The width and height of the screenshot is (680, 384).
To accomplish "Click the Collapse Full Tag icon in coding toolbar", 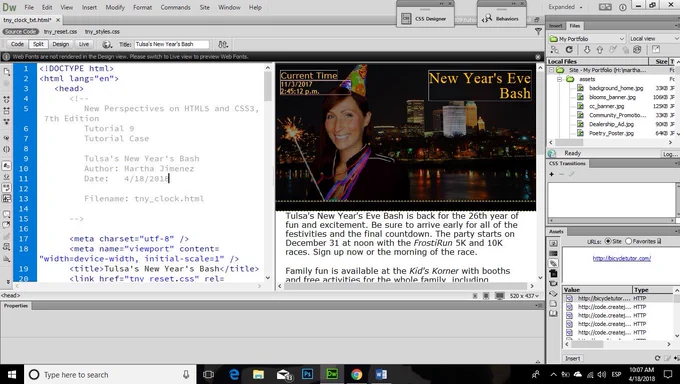I will click(7, 99).
